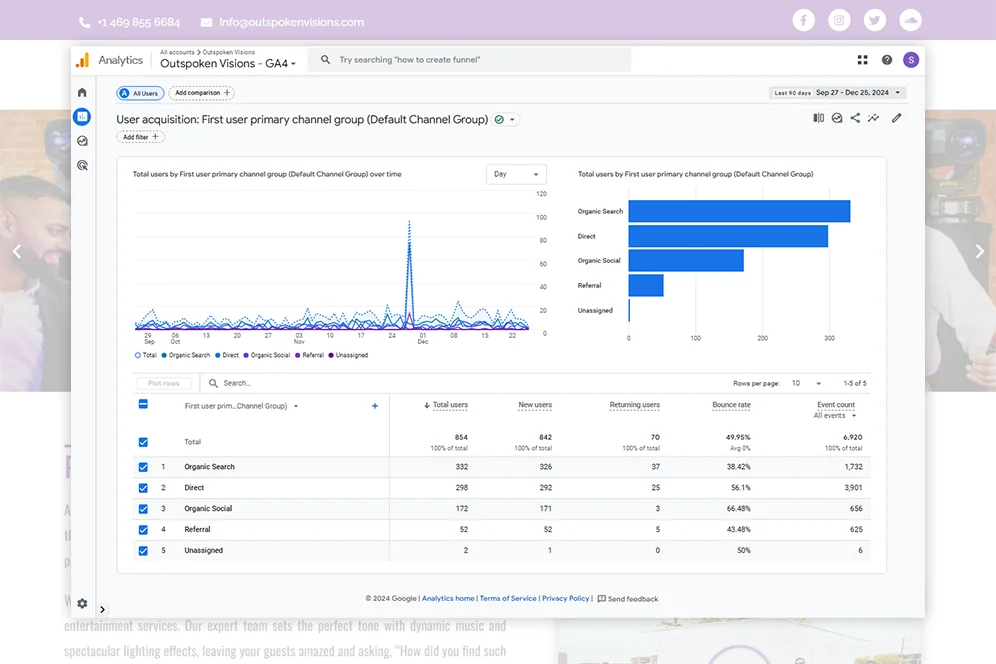Uncheck the Organic Social row checkbox

click(143, 509)
